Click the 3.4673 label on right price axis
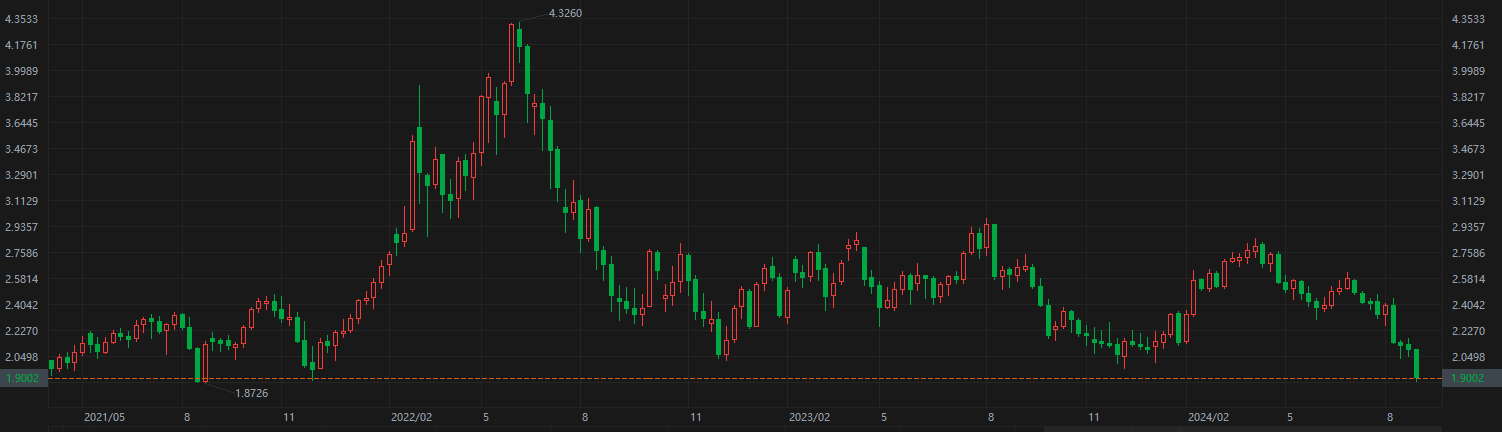Viewport: 1502px width, 432px height. (x=1466, y=149)
